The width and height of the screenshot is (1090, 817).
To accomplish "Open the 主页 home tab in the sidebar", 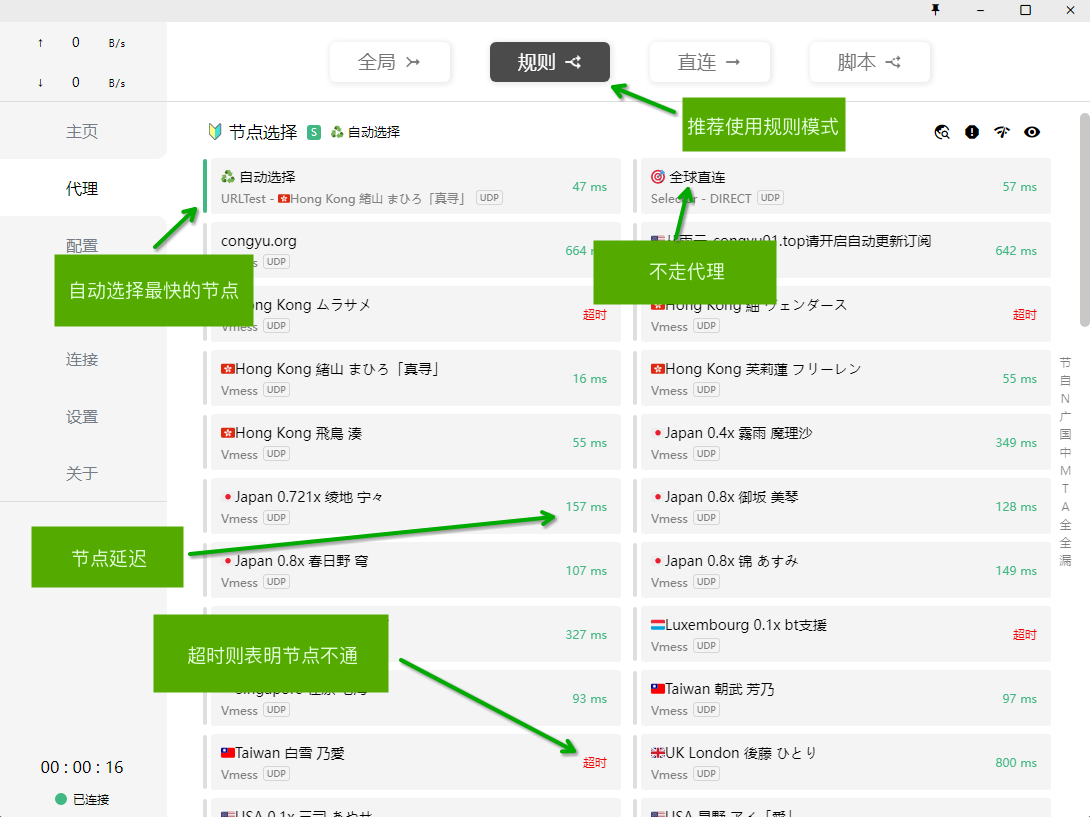I will tap(82, 132).
